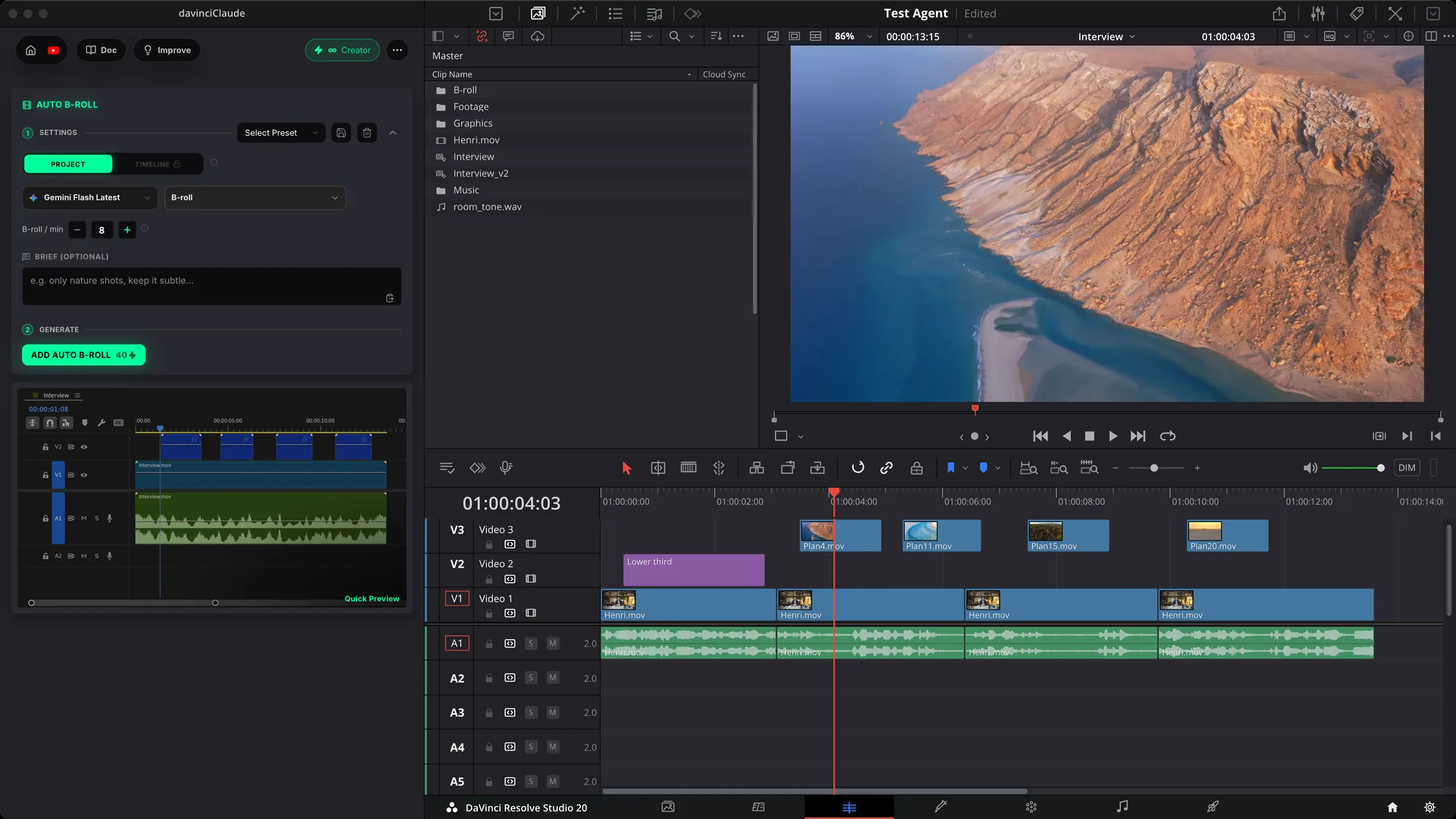Switch to the locked TIMELINE tab
1456x819 pixels.
(157, 164)
